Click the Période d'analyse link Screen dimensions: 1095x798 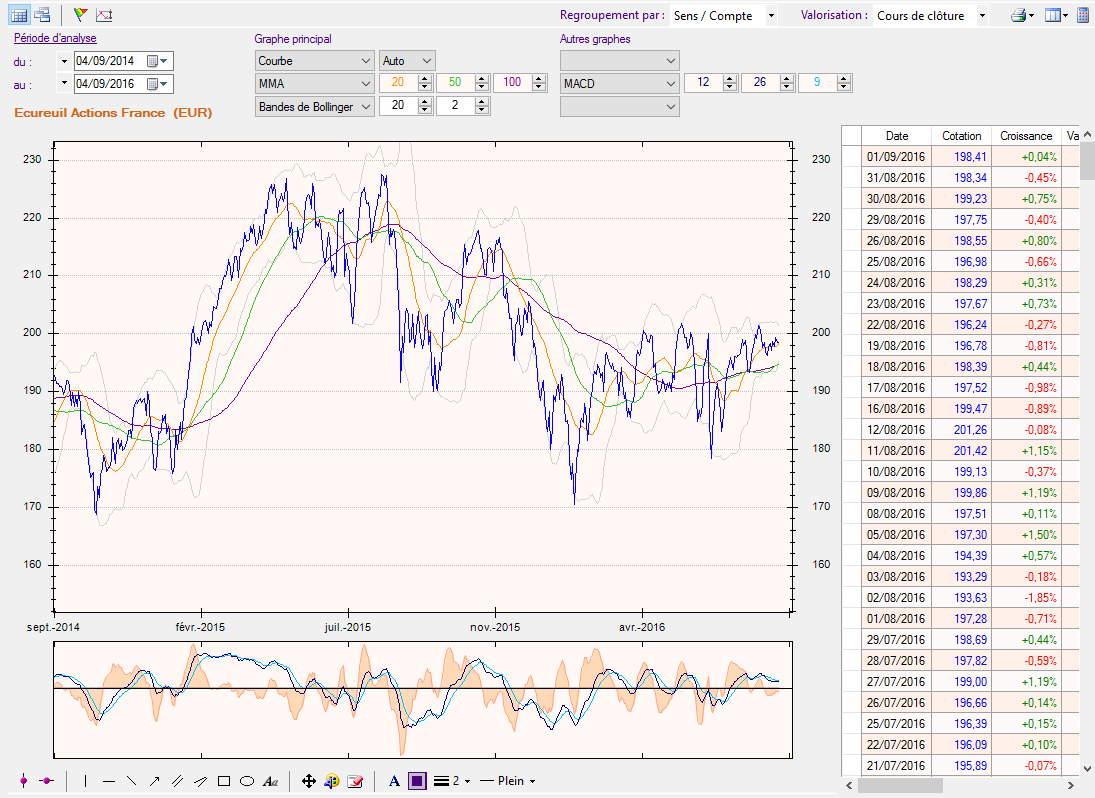[55, 38]
